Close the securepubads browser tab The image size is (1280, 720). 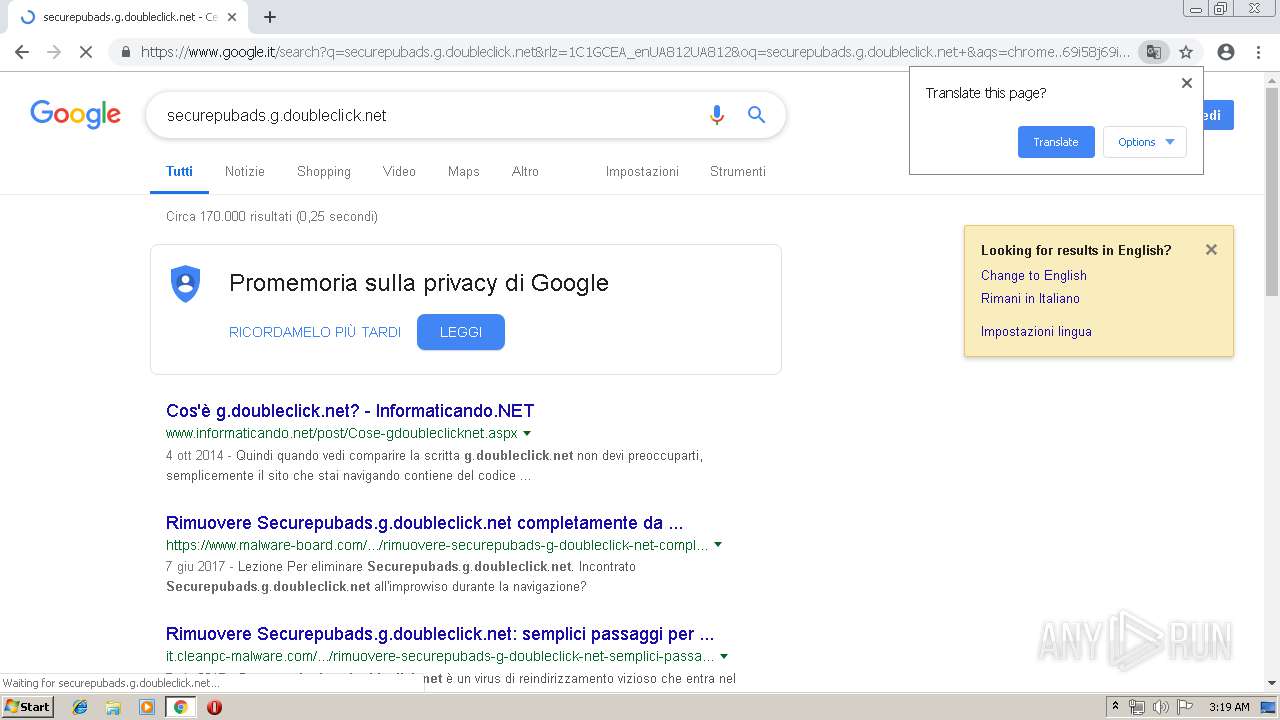click(x=233, y=17)
